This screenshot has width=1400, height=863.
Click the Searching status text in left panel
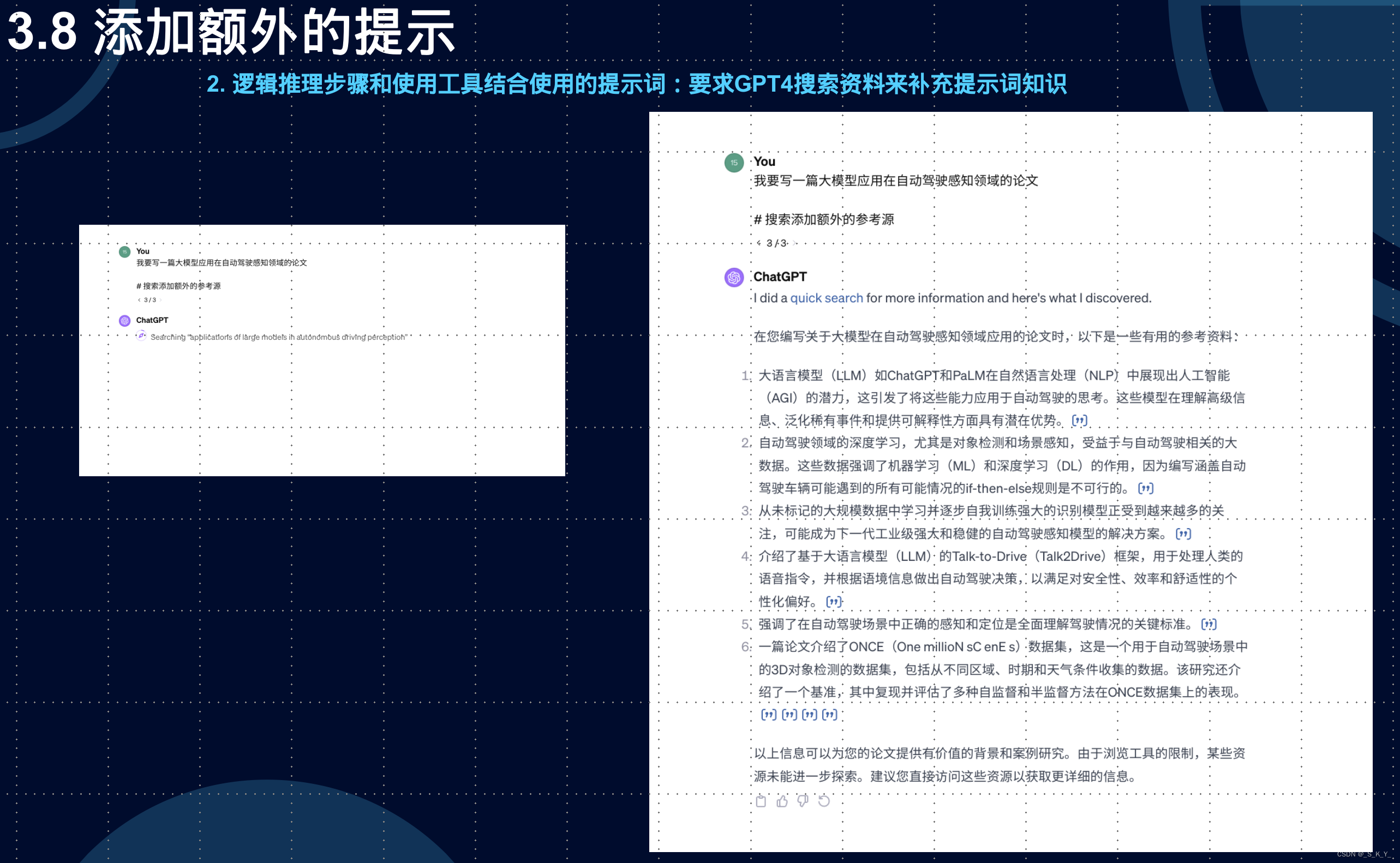click(278, 337)
